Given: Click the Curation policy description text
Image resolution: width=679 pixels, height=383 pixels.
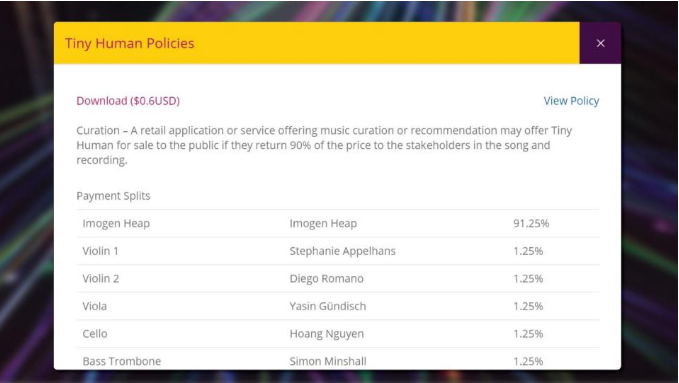Looking at the screenshot, I should (324, 145).
